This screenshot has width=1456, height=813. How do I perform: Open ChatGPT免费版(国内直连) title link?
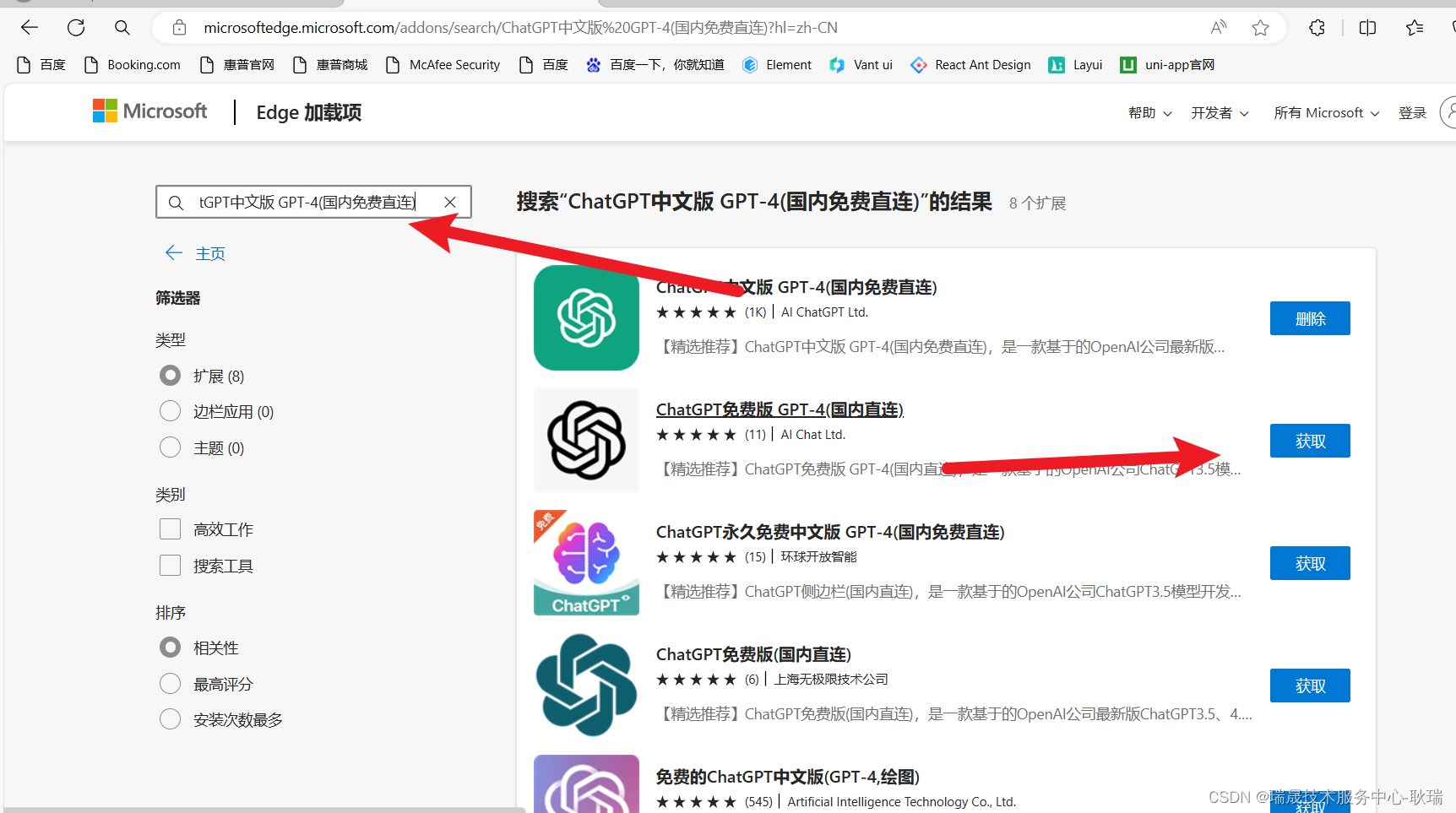point(753,654)
